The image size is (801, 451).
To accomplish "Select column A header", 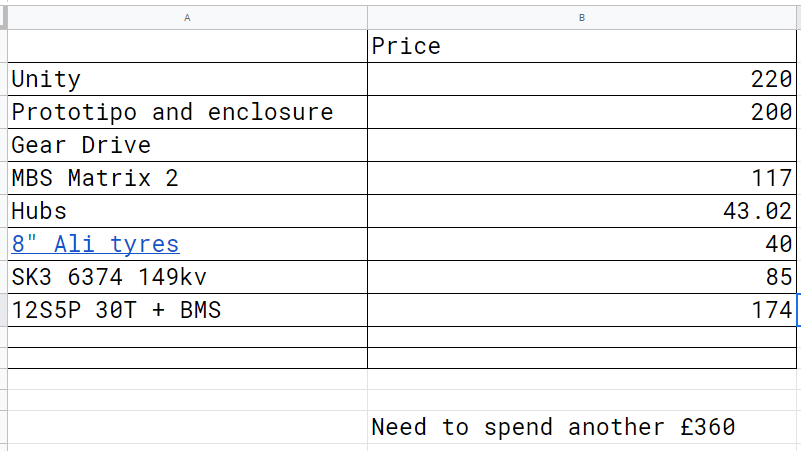I will 187,18.
